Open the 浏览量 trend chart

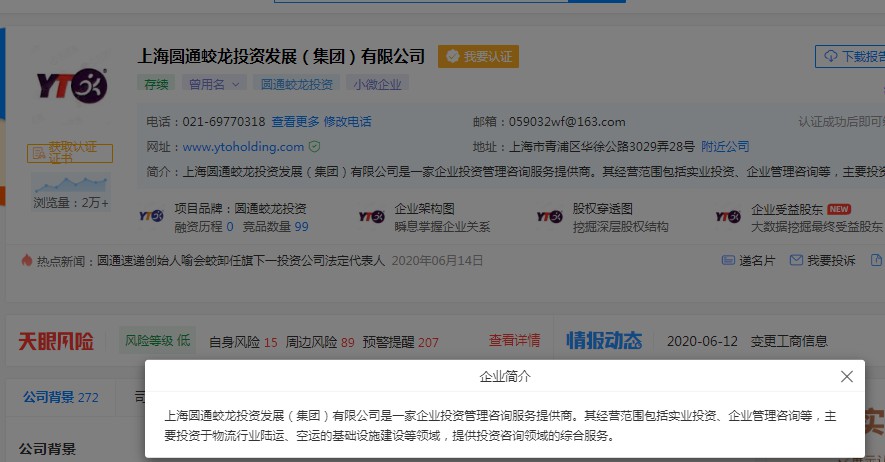tap(71, 185)
